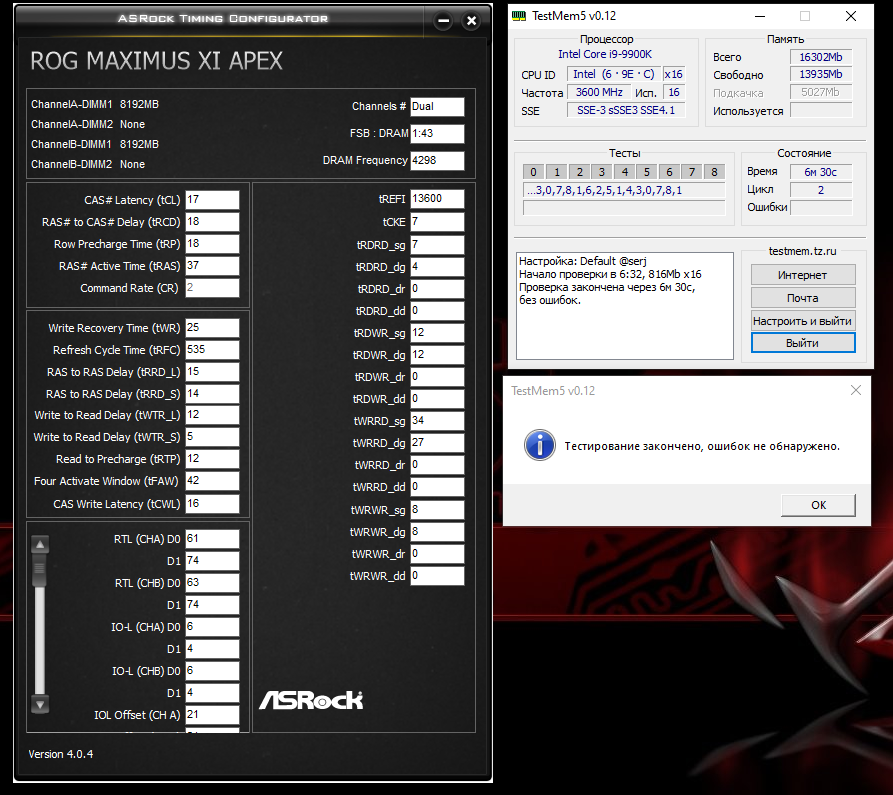Click the Four Activate Window (tFAW) field
This screenshot has width=893, height=795.
(x=212, y=481)
